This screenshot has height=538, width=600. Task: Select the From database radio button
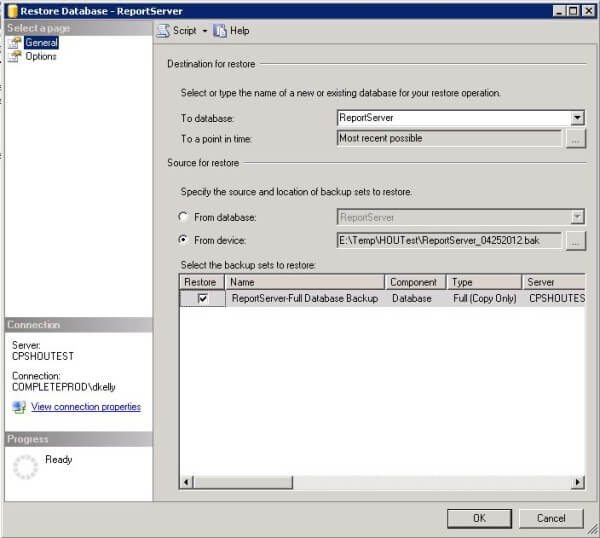183,217
